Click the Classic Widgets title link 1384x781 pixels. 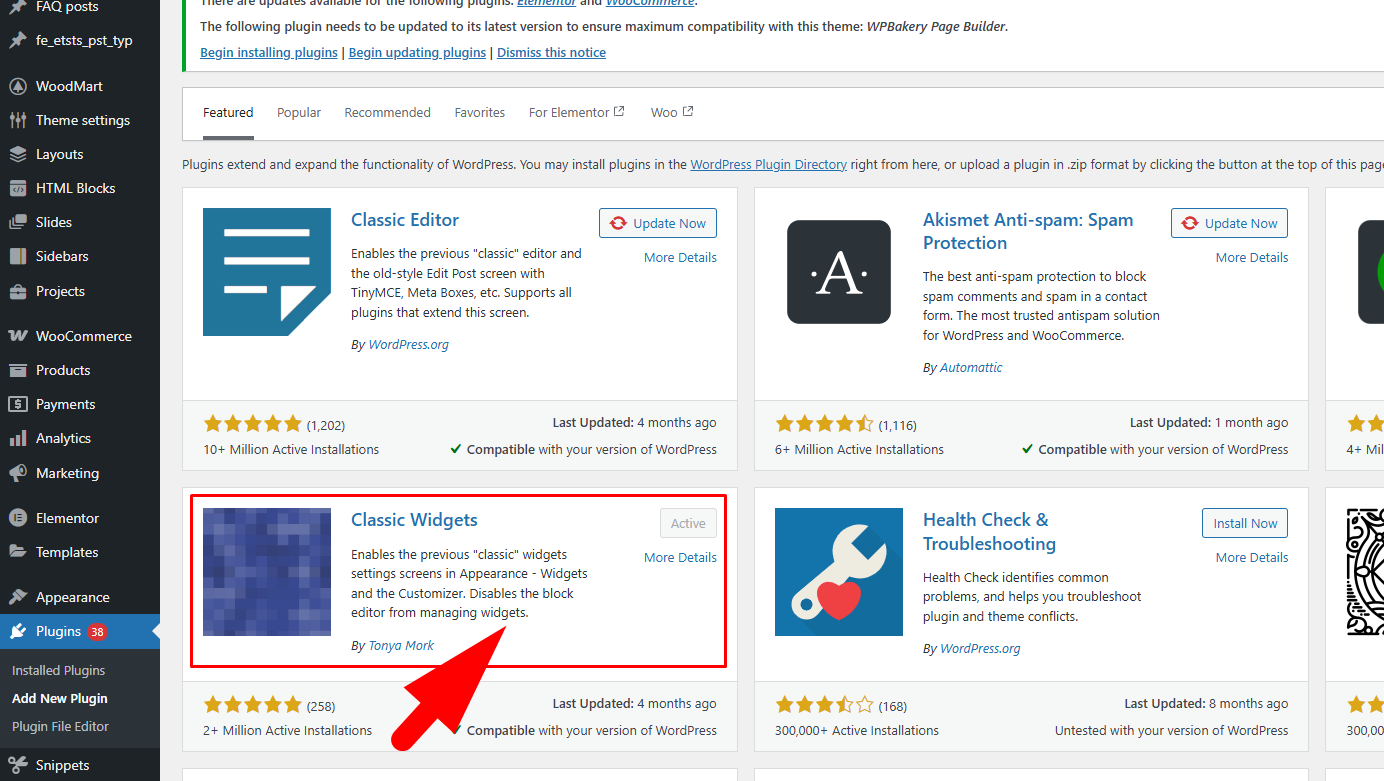(414, 520)
